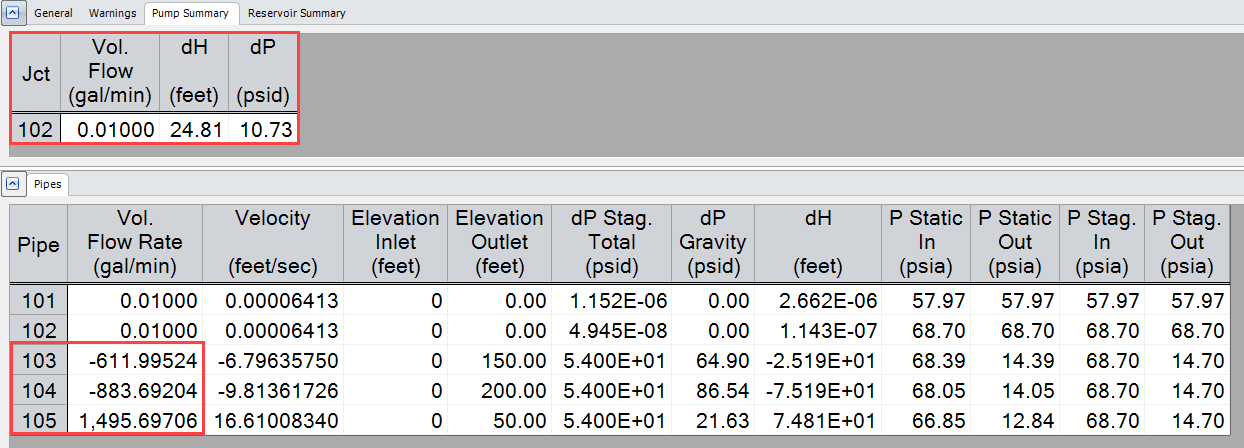Select elevation outlet cell 150.00

499,360
